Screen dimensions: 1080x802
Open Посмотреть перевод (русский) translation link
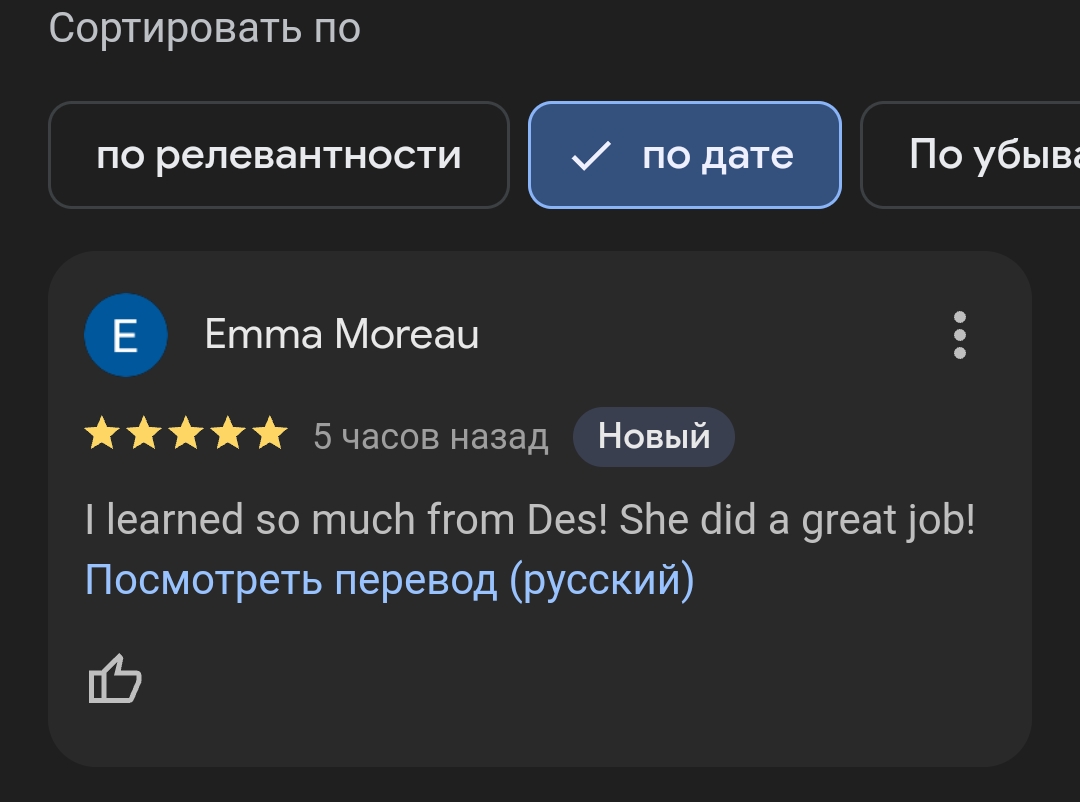pos(389,579)
